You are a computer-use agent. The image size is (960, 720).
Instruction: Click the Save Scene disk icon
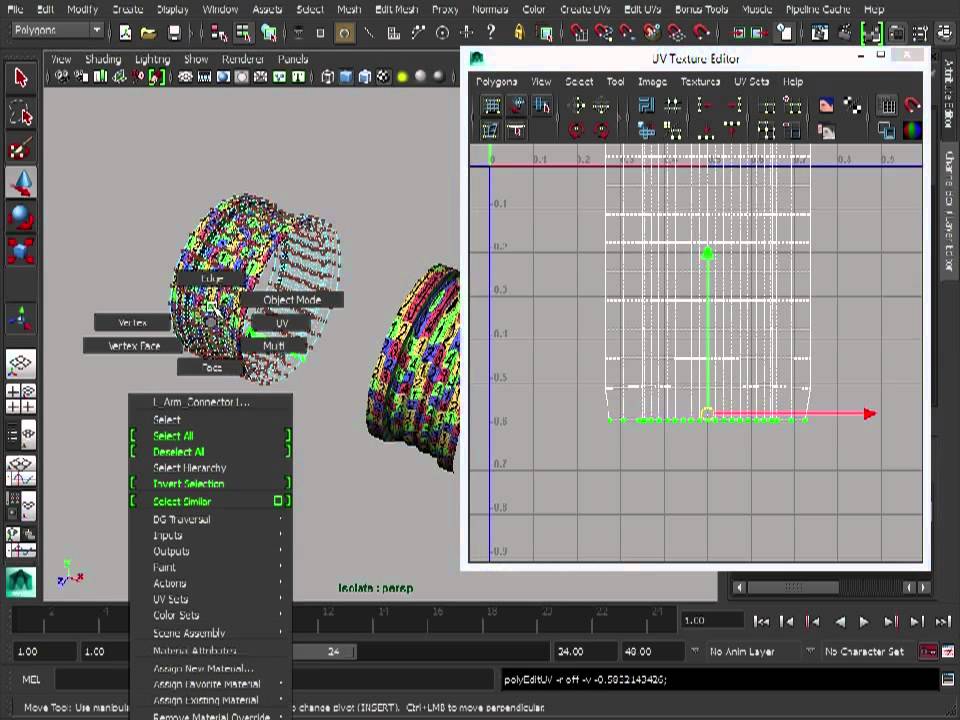pos(174,32)
